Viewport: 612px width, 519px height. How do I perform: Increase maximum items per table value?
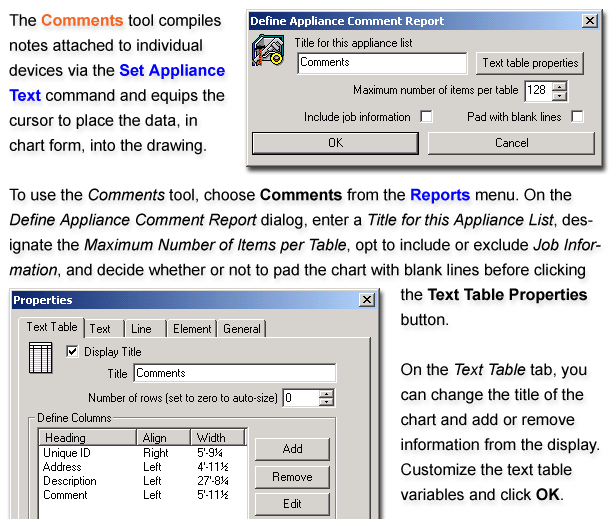point(559,87)
